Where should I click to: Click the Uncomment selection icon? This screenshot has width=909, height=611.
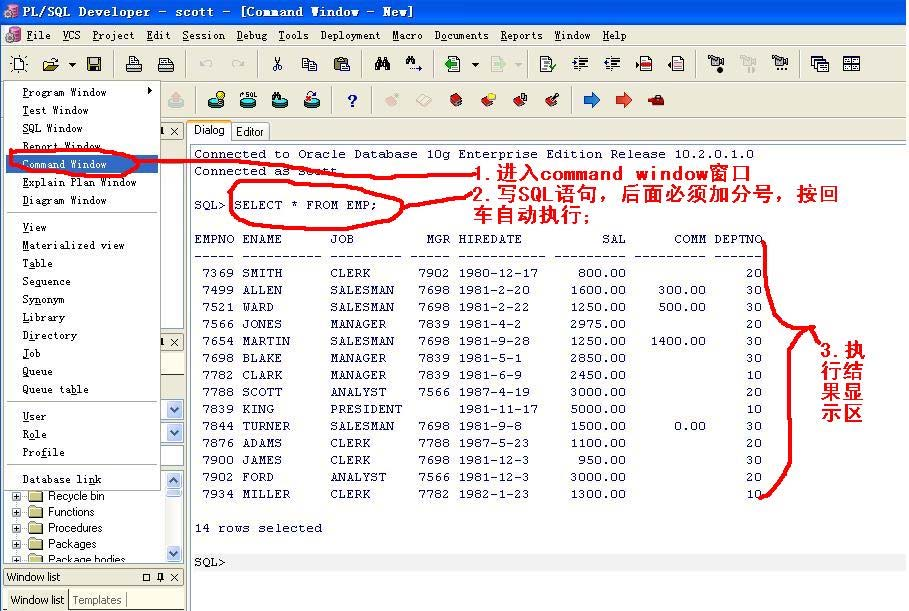click(x=676, y=64)
